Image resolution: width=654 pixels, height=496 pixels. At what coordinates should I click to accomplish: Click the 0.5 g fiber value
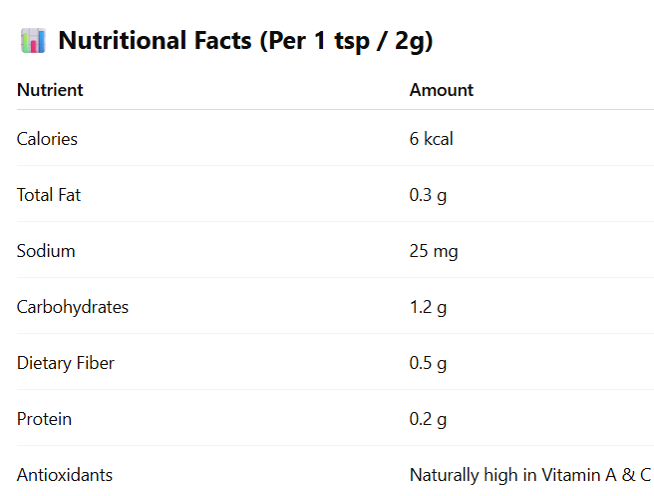(x=428, y=363)
